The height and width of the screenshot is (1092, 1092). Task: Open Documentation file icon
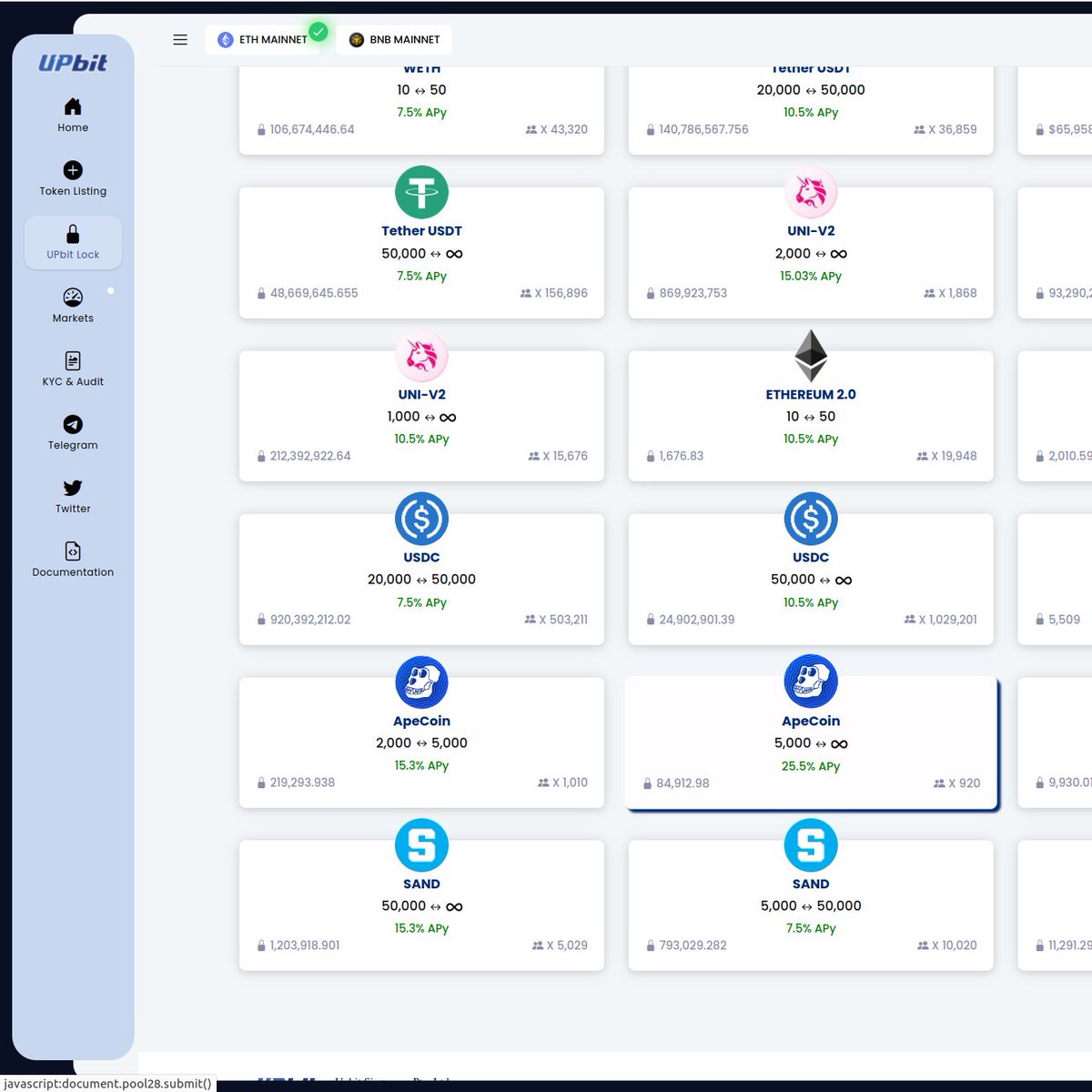click(73, 551)
